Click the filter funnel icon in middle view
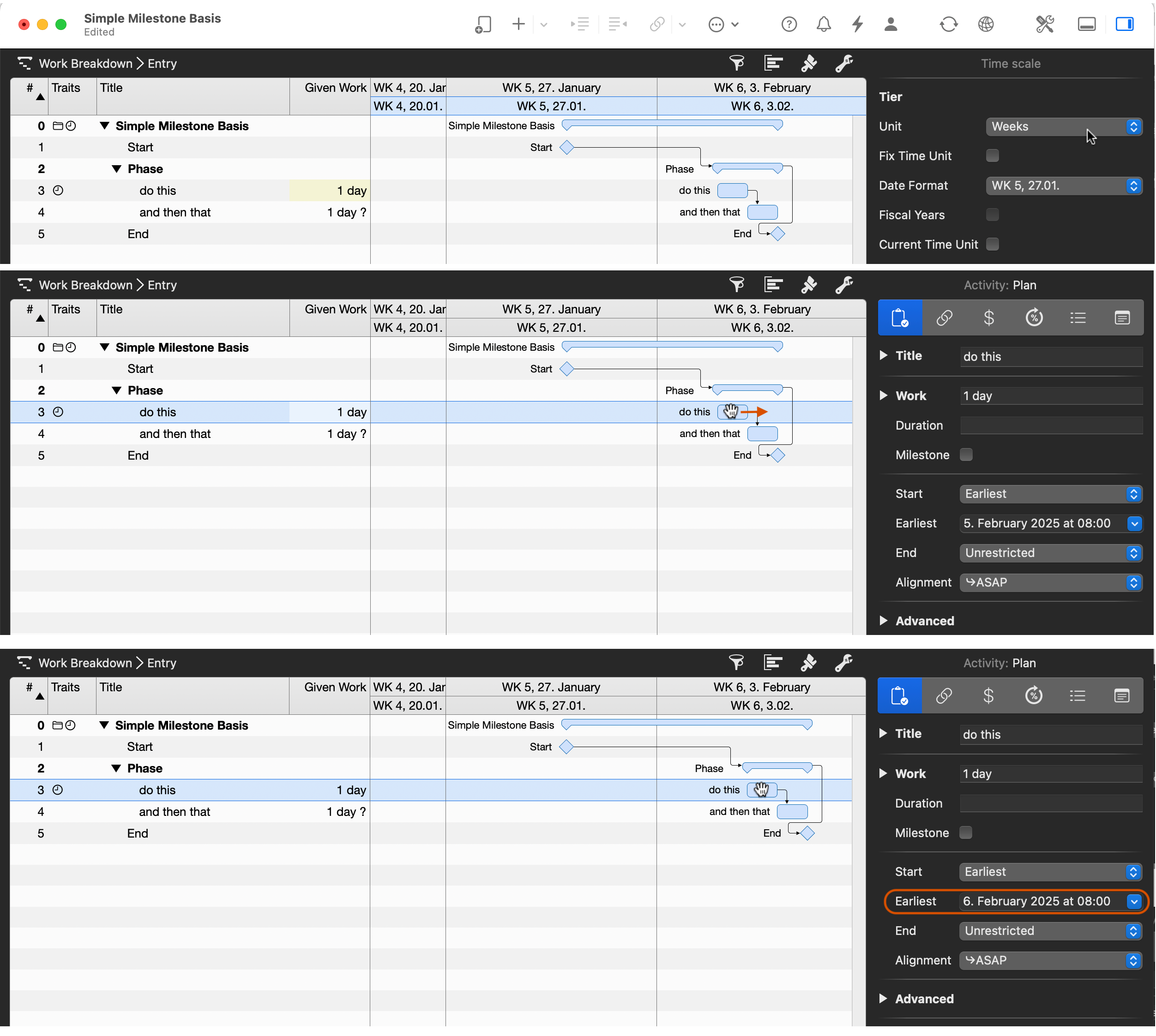Image resolution: width=1156 pixels, height=1036 pixels. tap(737, 285)
